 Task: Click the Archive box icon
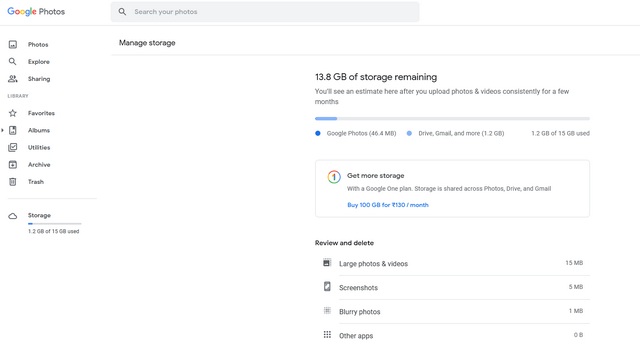(13, 164)
